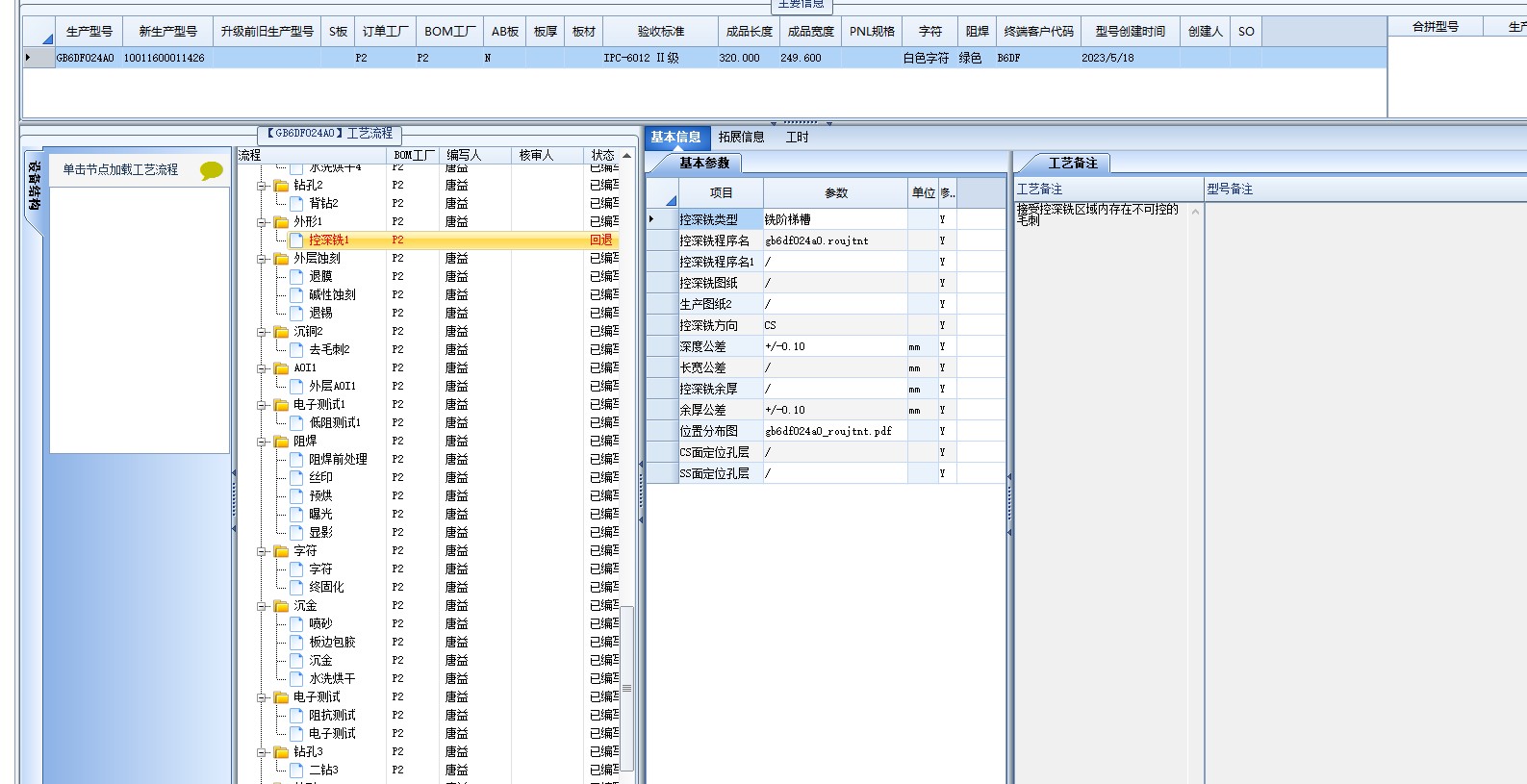Open the 工时 tab
The height and width of the screenshot is (784, 1527).
click(x=797, y=137)
